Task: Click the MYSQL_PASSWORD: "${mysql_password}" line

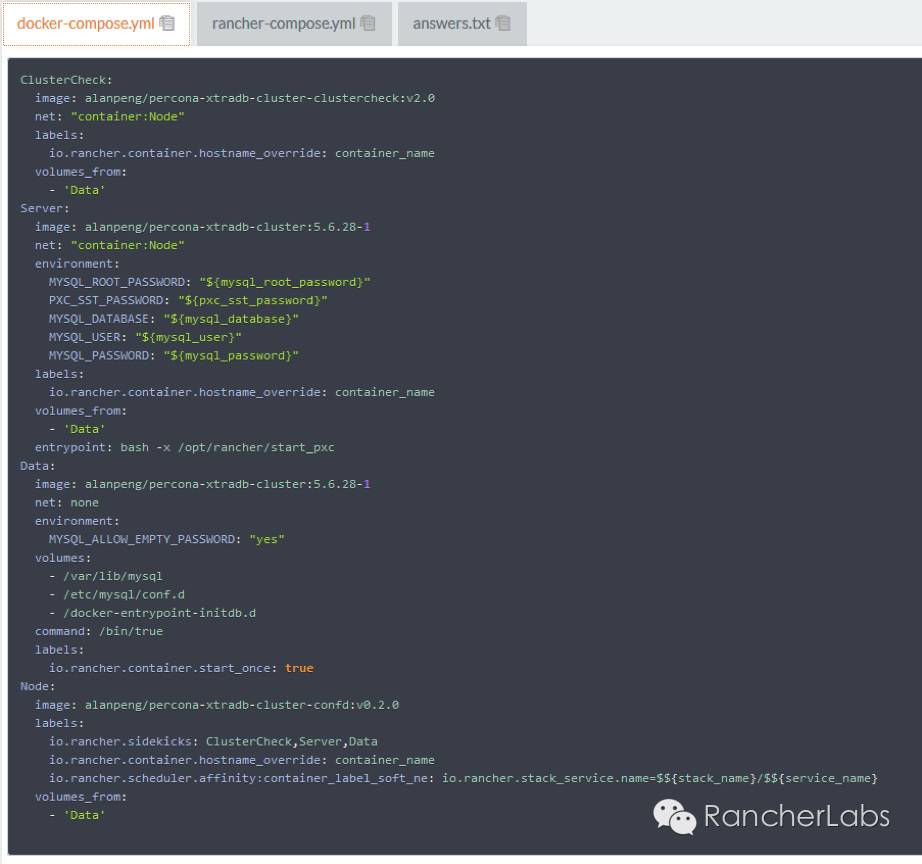Action: 173,356
